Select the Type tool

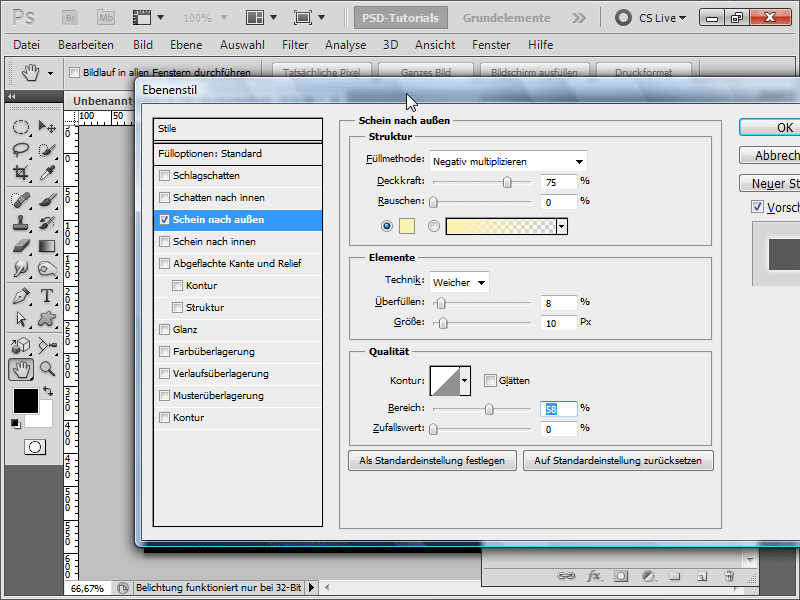pos(47,296)
